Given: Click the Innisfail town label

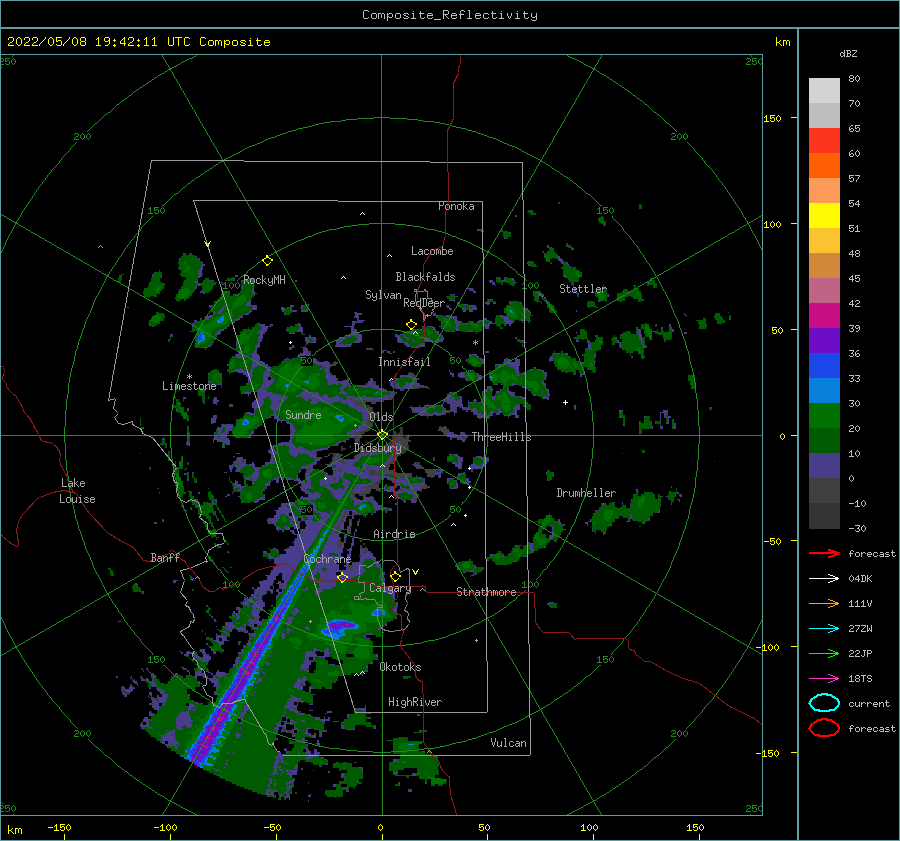Looking at the screenshot, I should tap(404, 362).
